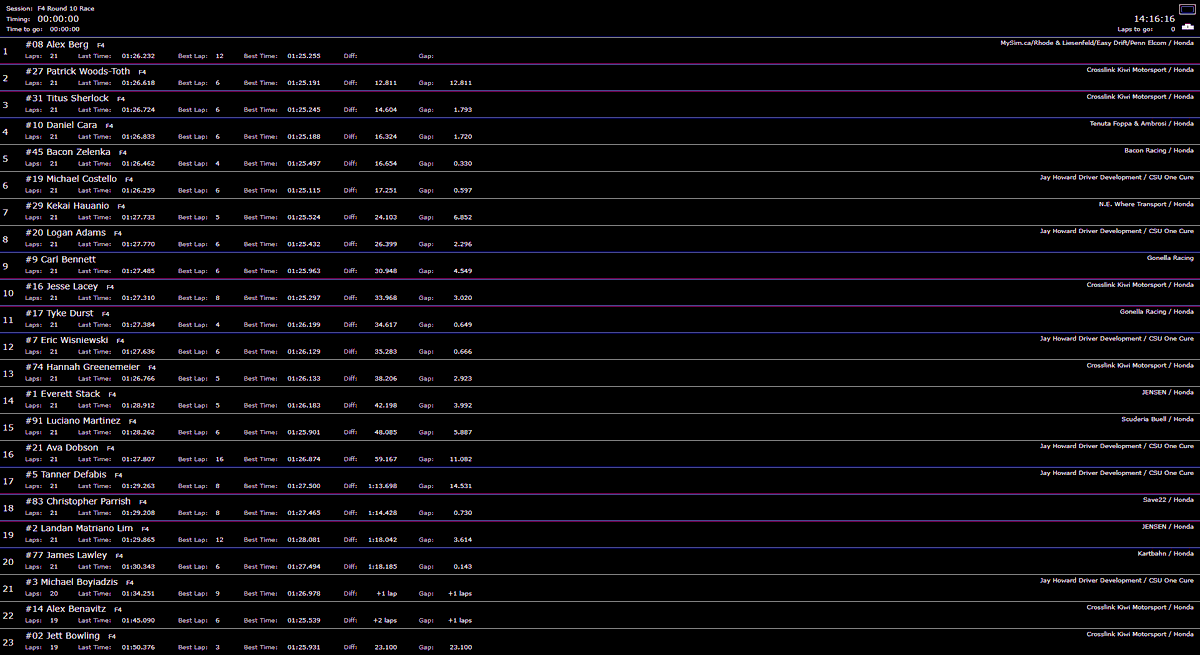Click N.E. Where Transport / Honda team
The height and width of the screenshot is (655, 1200).
click(x=1146, y=204)
